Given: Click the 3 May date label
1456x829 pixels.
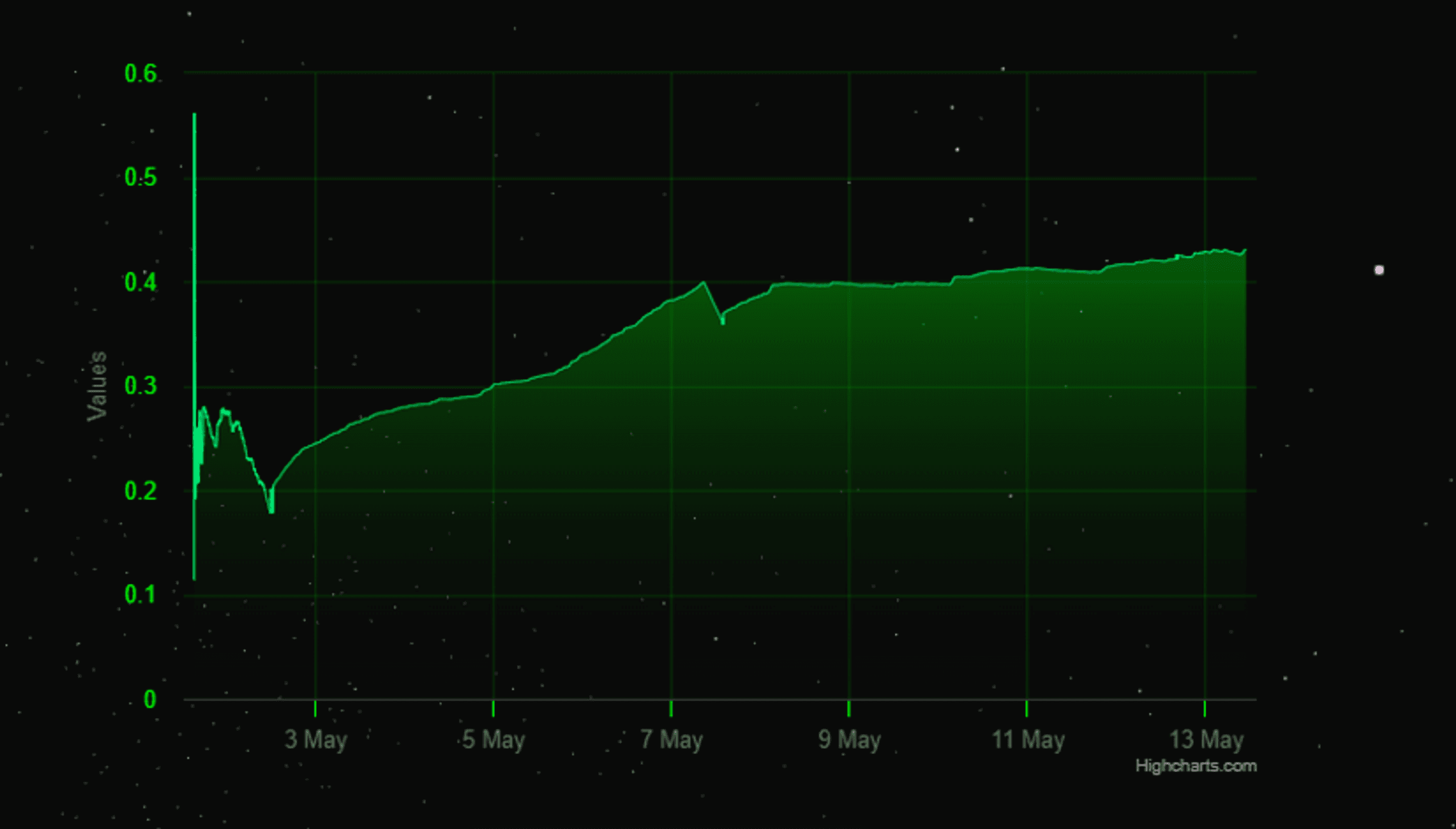Looking at the screenshot, I should (316, 740).
